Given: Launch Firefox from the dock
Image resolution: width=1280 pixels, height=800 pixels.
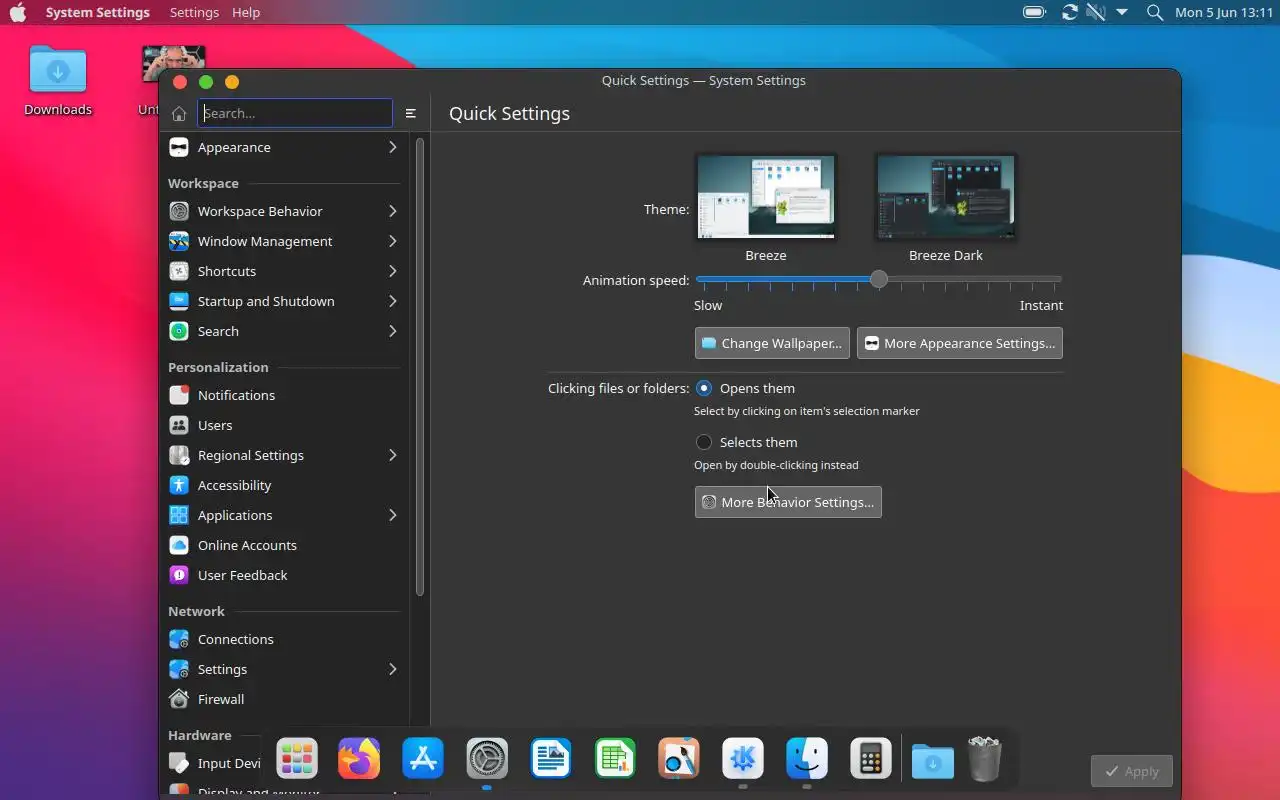Looking at the screenshot, I should 359,758.
